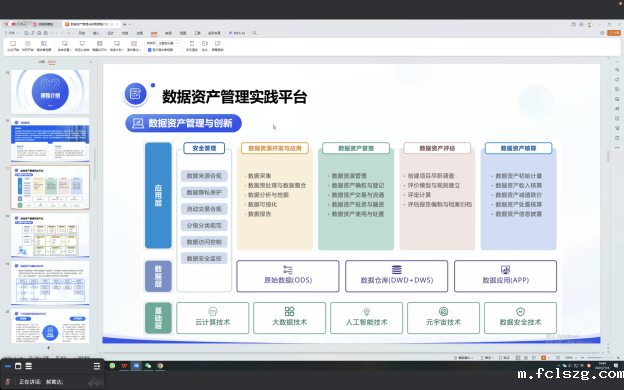Viewport: 624px width, 390px height.
Task: Open the presenter view (演讲者视图) ribbon icon
Action: click(x=44, y=46)
